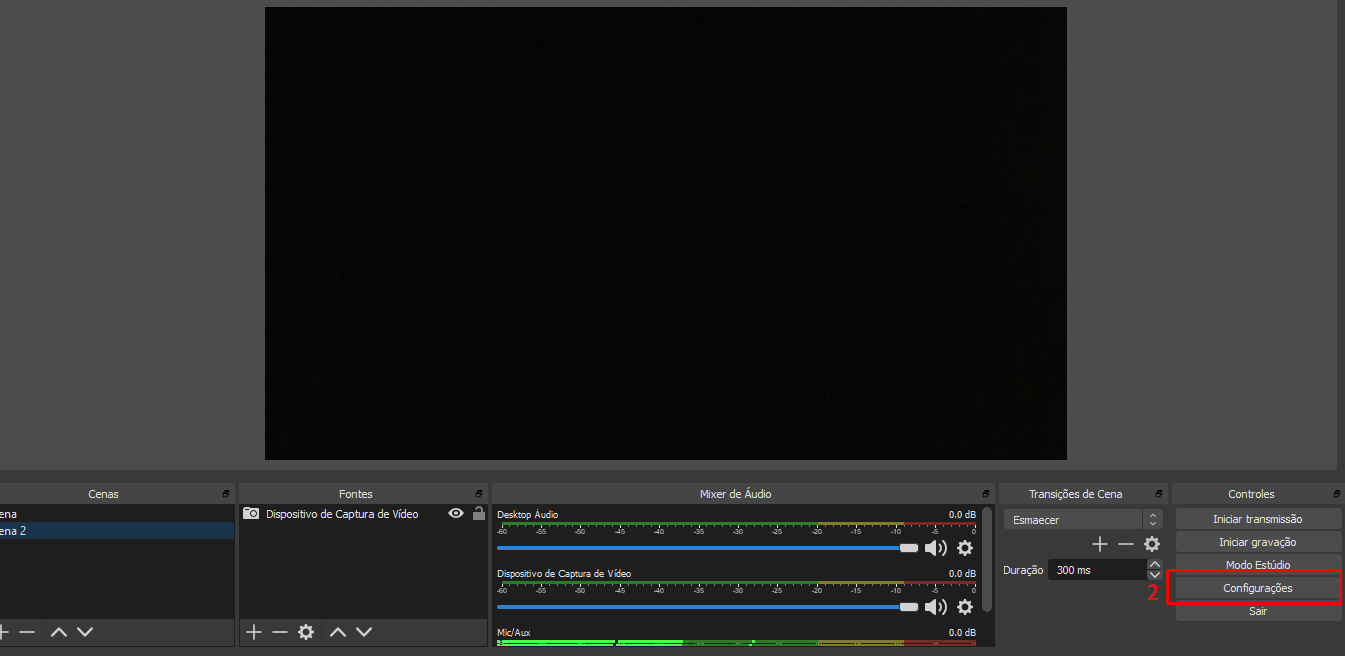Image resolution: width=1345 pixels, height=656 pixels.
Task: Click Dispositivo de Captura de Vídeo mixer label
Action: pyautogui.click(x=564, y=574)
